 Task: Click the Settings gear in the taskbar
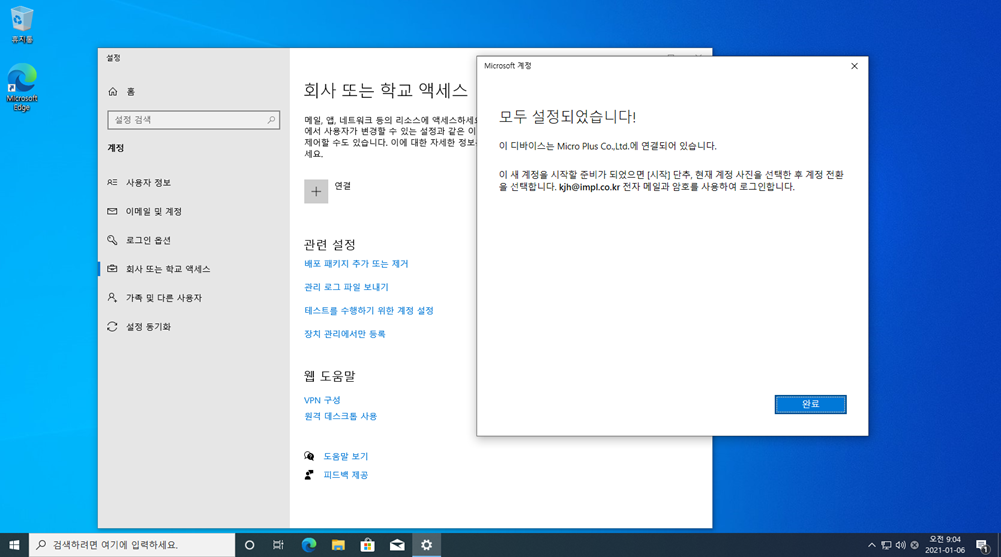[x=426, y=545]
